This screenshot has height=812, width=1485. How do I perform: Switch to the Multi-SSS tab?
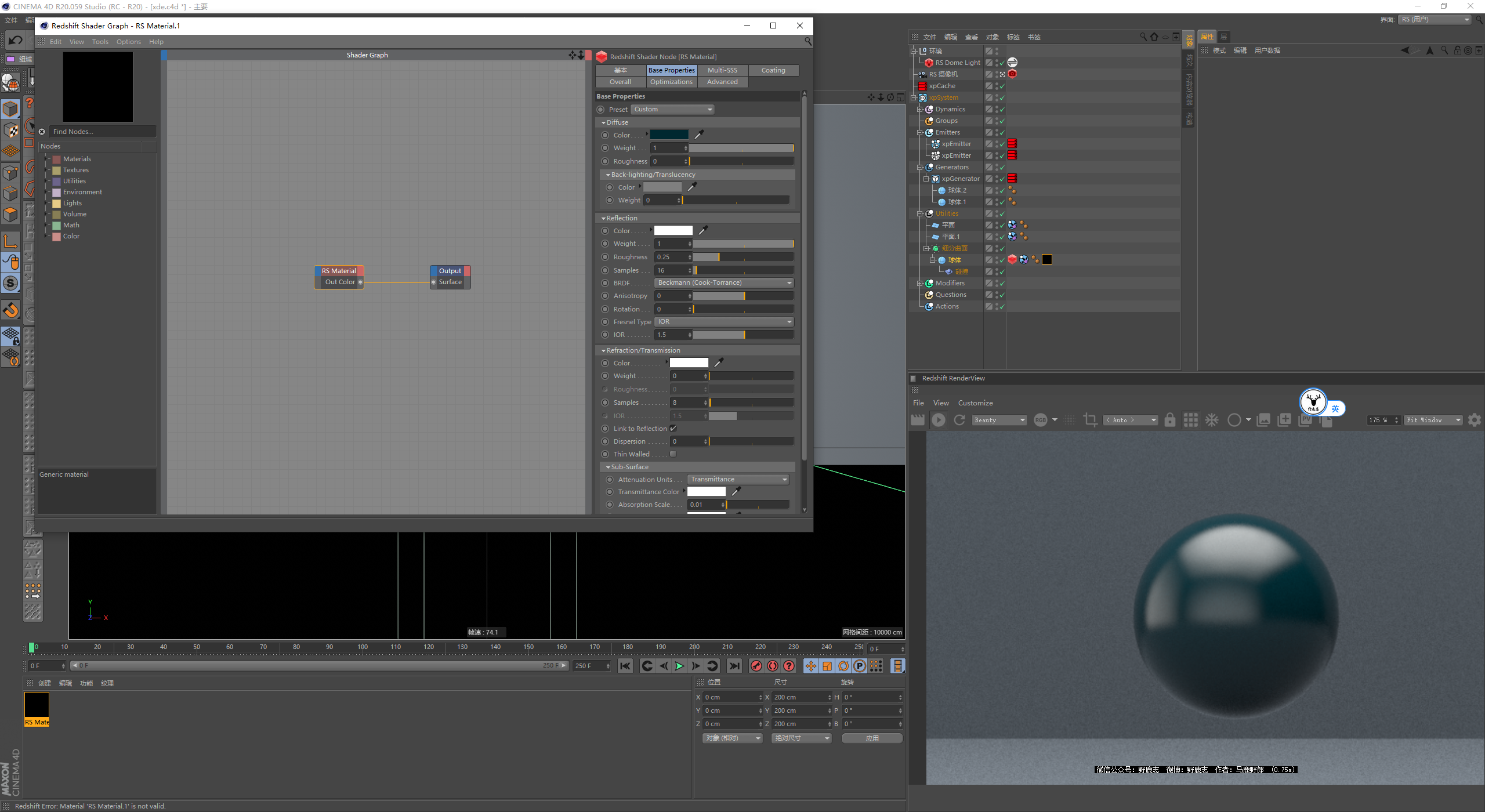722,70
